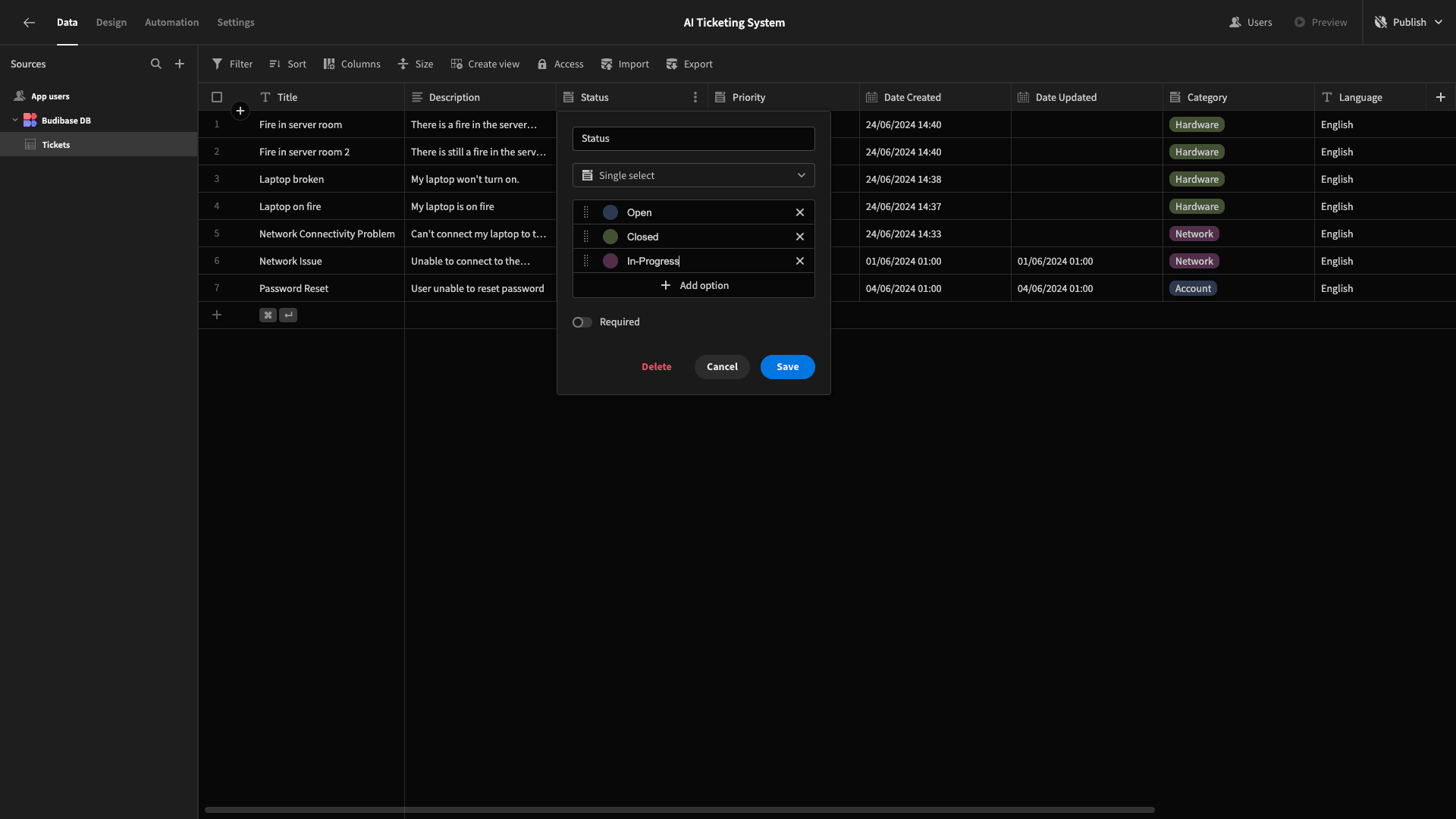Search sources with magnifier icon
This screenshot has width=1456, height=819.
156,64
